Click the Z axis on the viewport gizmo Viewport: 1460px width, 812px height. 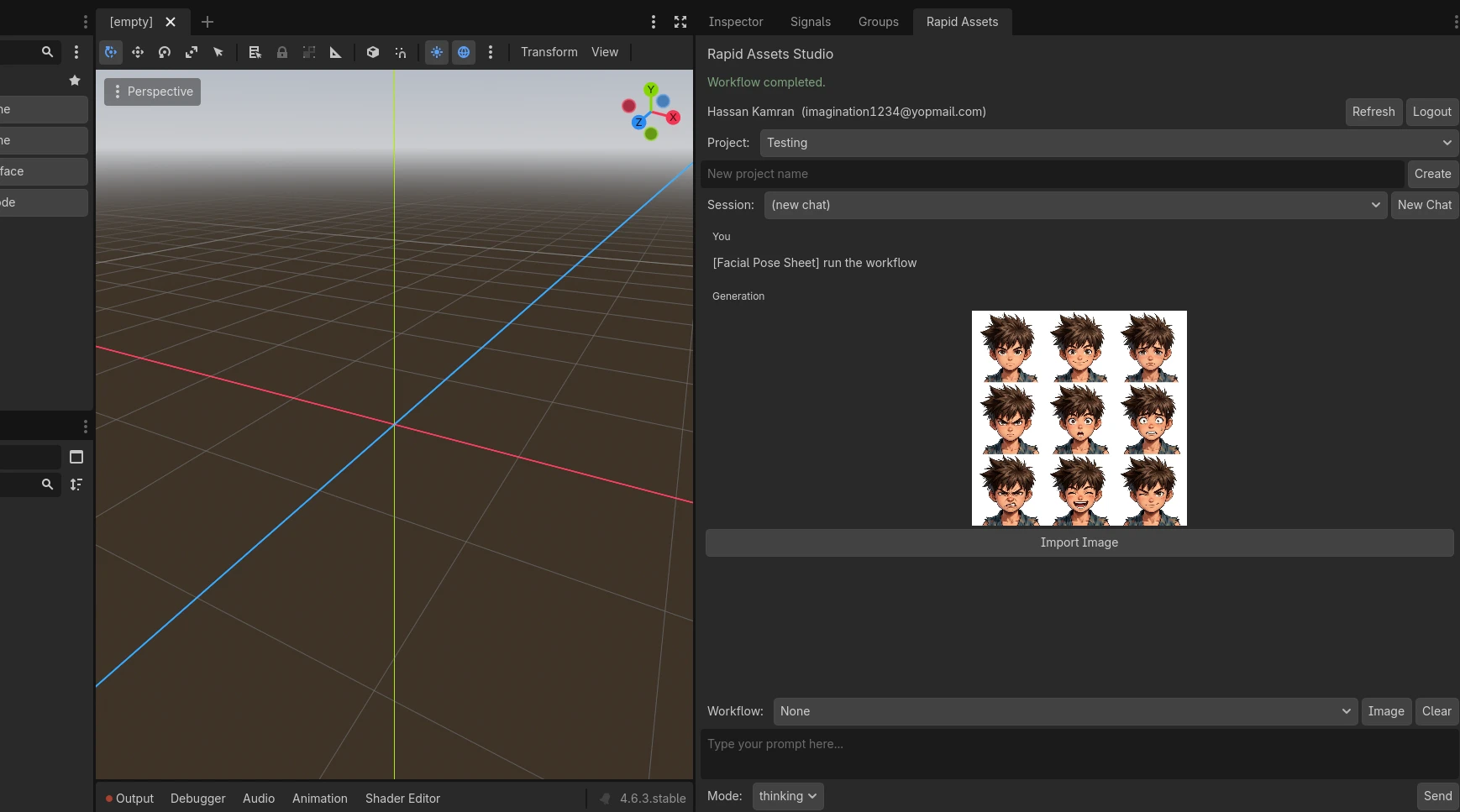coord(638,122)
